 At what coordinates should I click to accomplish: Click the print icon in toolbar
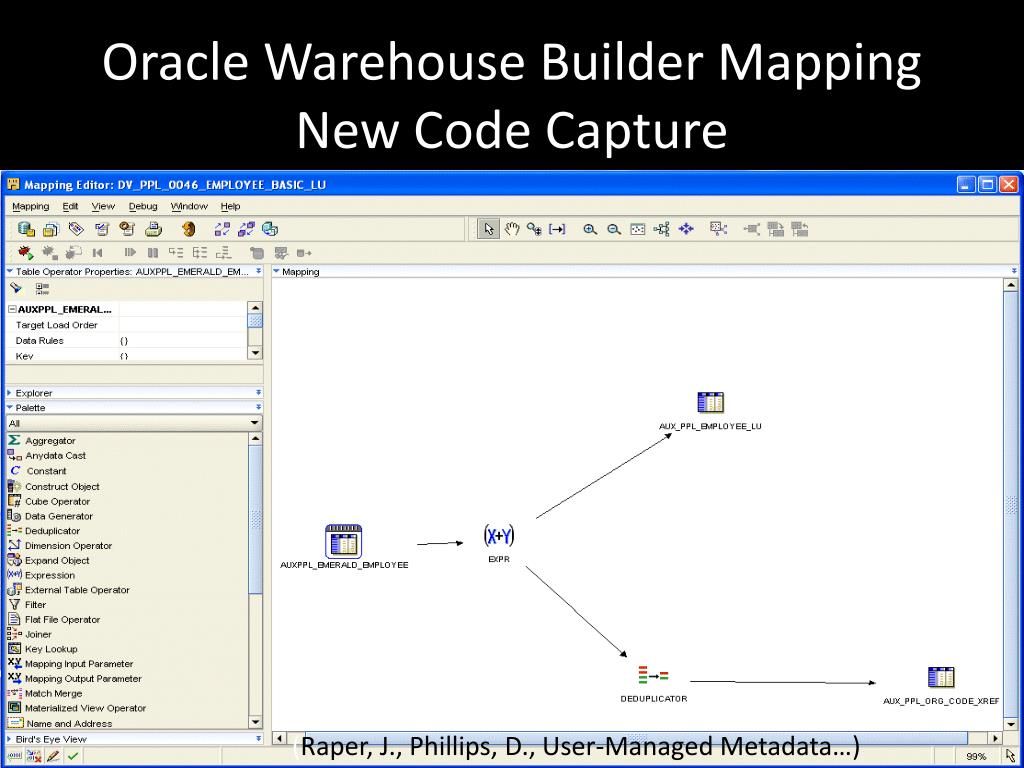[154, 229]
